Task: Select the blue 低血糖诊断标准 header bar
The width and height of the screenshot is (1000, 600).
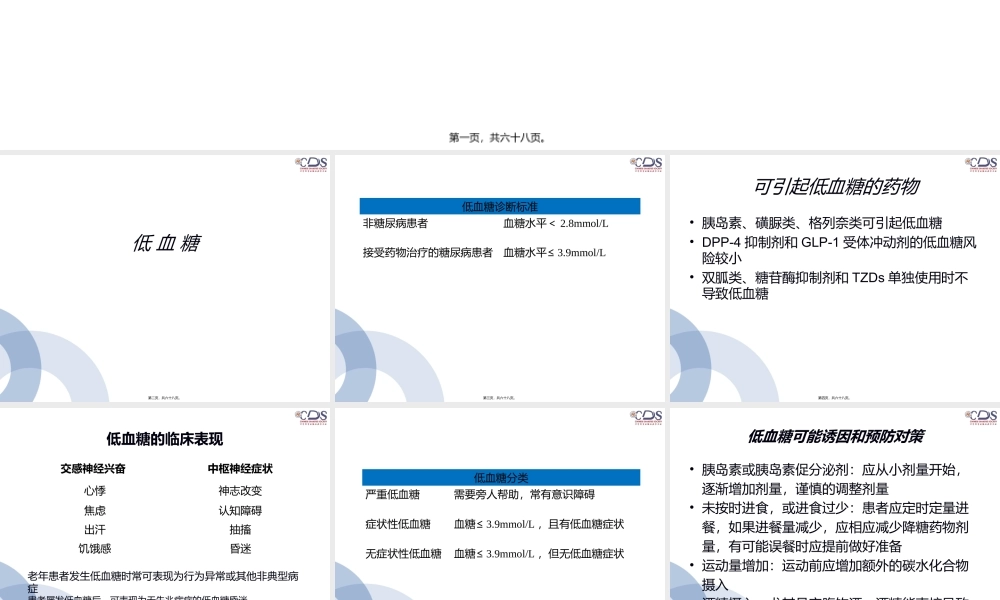Action: [500, 206]
